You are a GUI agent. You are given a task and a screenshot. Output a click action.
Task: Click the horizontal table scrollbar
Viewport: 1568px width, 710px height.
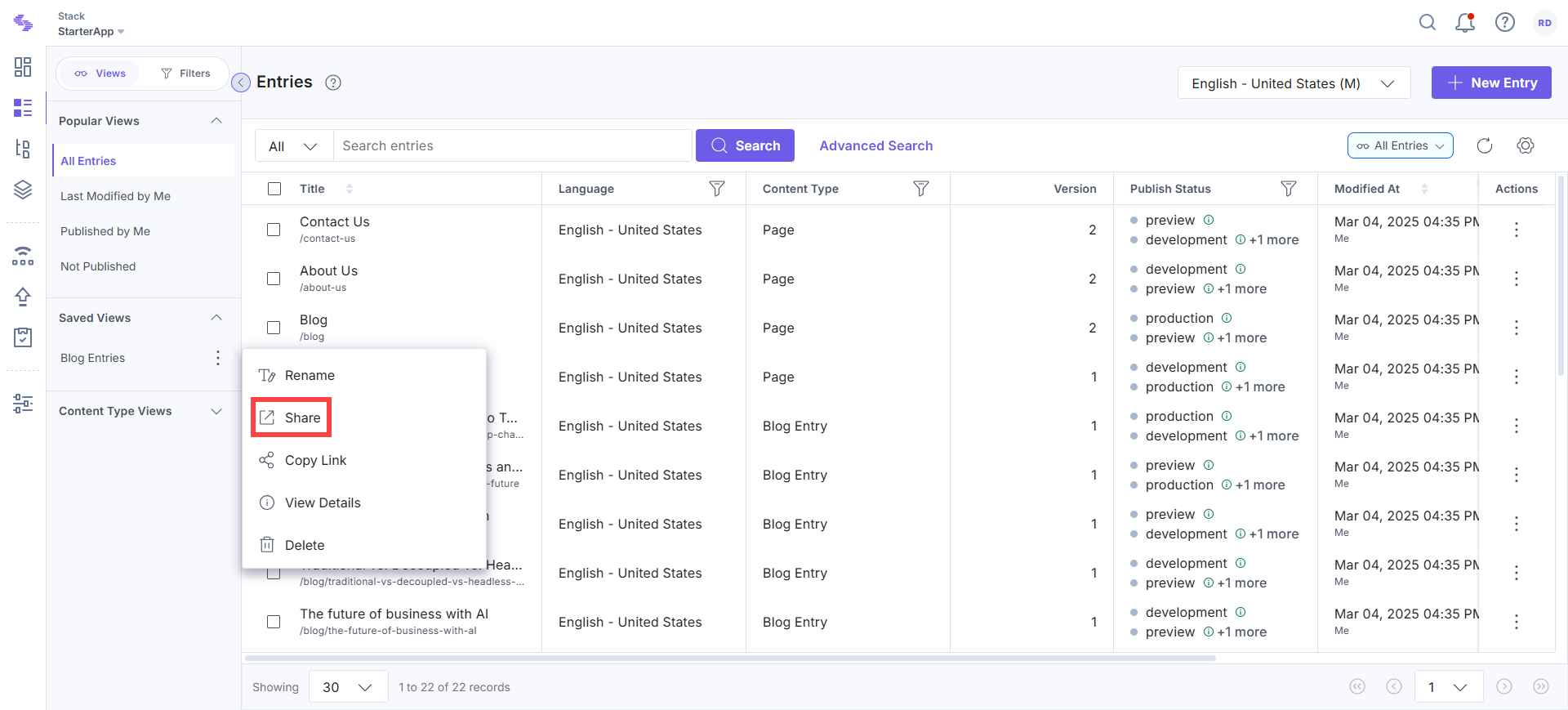(x=731, y=657)
